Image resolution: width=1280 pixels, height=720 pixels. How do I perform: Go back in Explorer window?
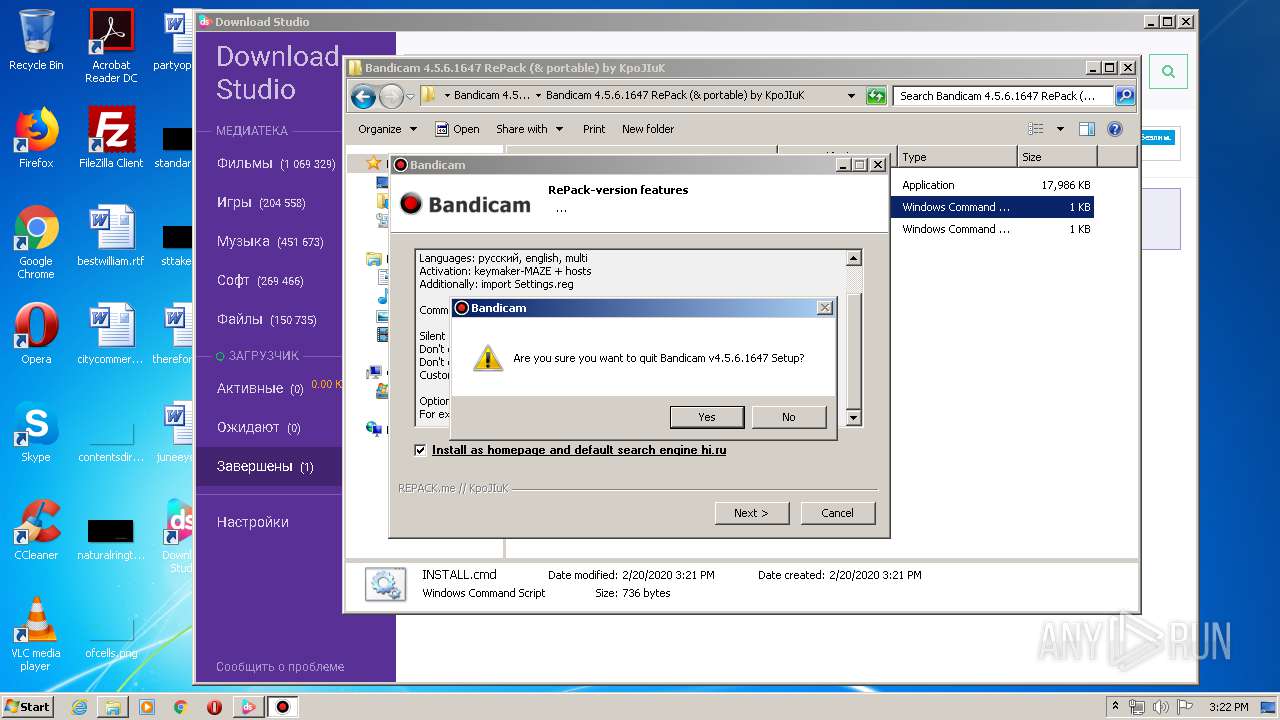364,96
